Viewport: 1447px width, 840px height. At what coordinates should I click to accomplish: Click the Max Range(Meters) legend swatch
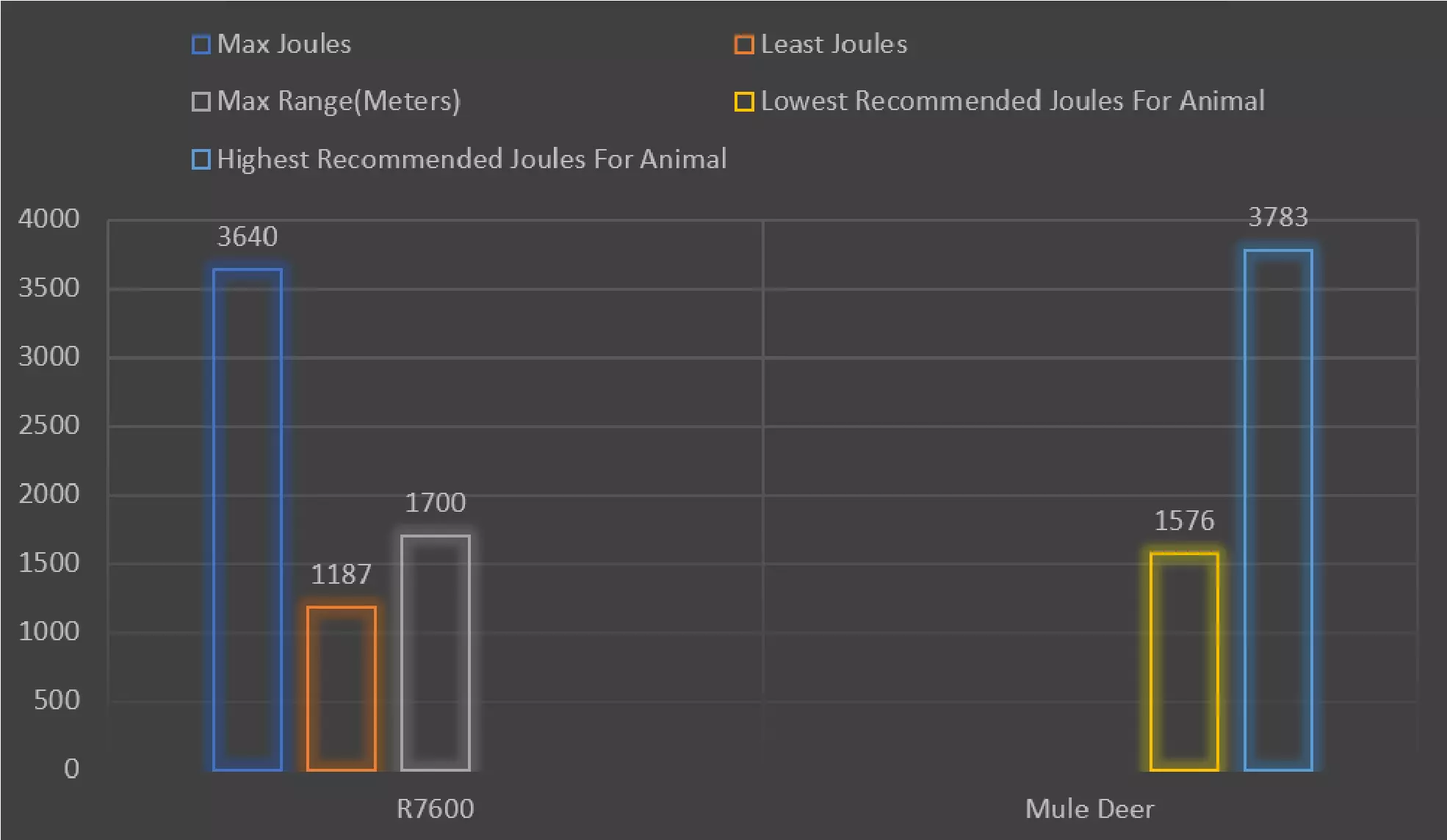201,101
